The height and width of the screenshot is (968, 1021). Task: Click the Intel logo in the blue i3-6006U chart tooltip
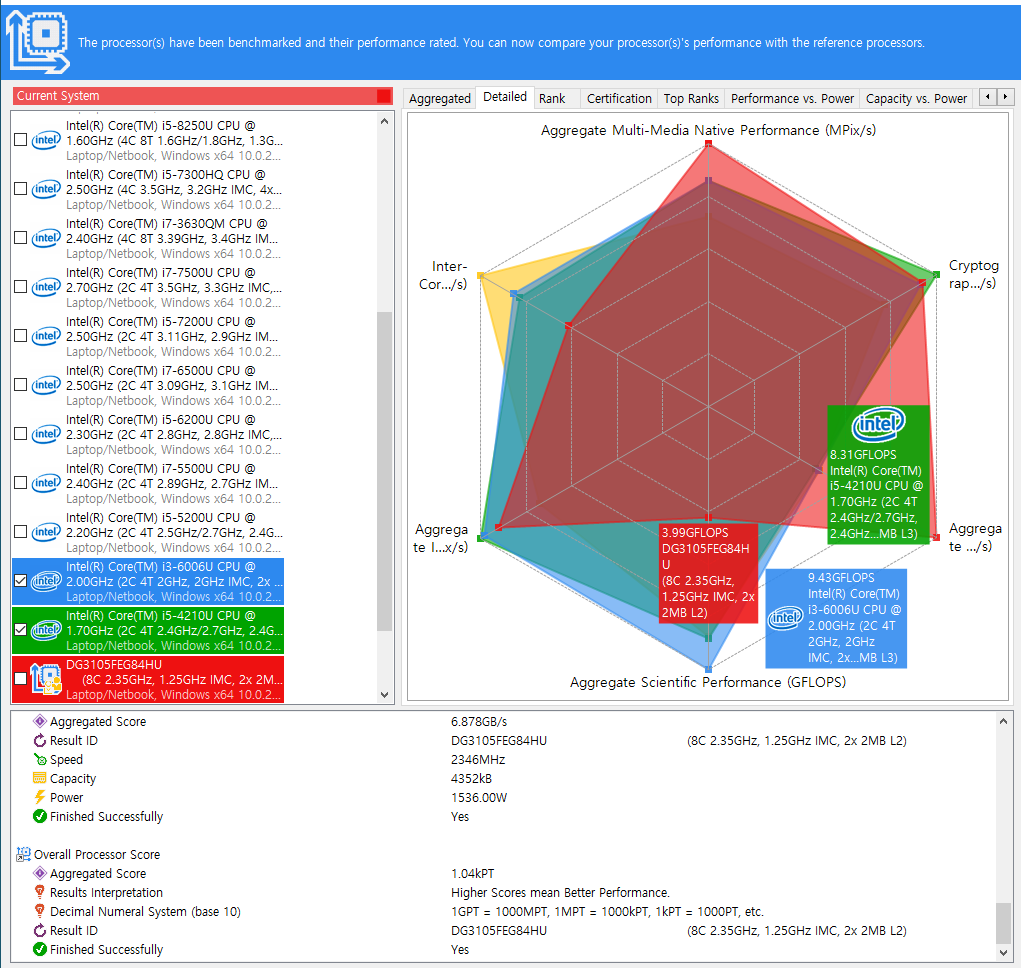pos(786,619)
